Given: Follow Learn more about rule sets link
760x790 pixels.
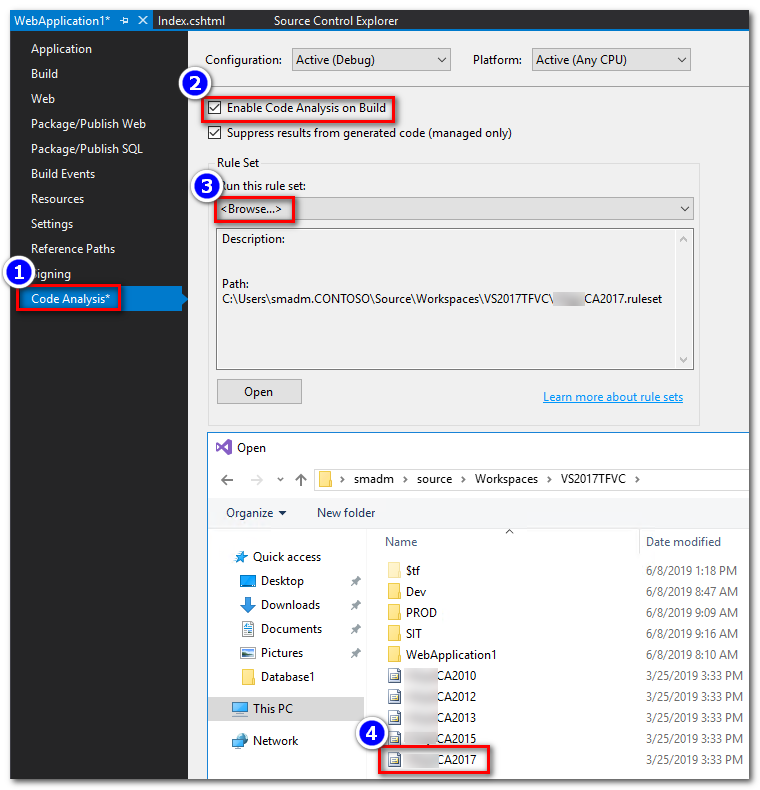Looking at the screenshot, I should 613,397.
